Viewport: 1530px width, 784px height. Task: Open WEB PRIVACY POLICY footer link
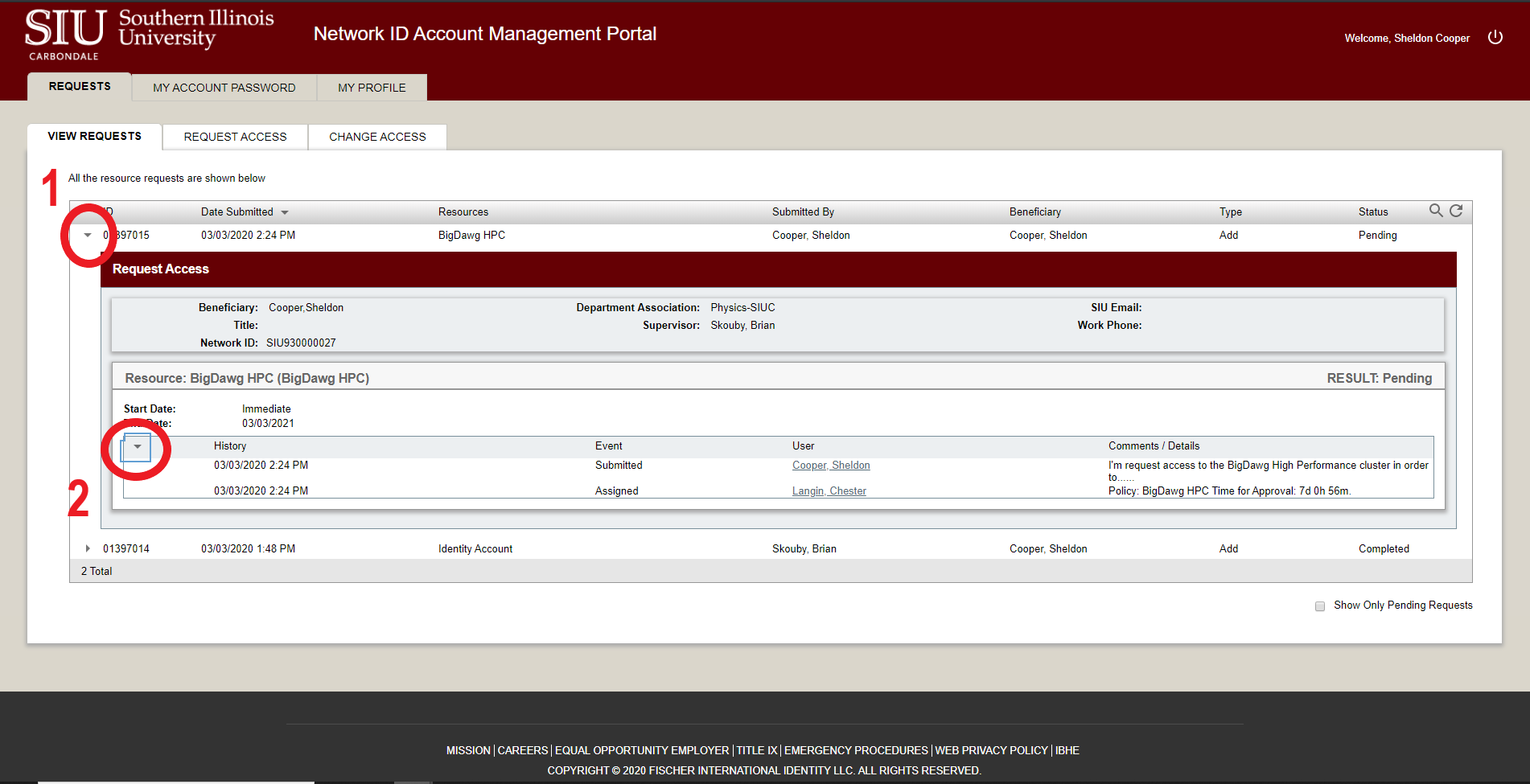991,750
